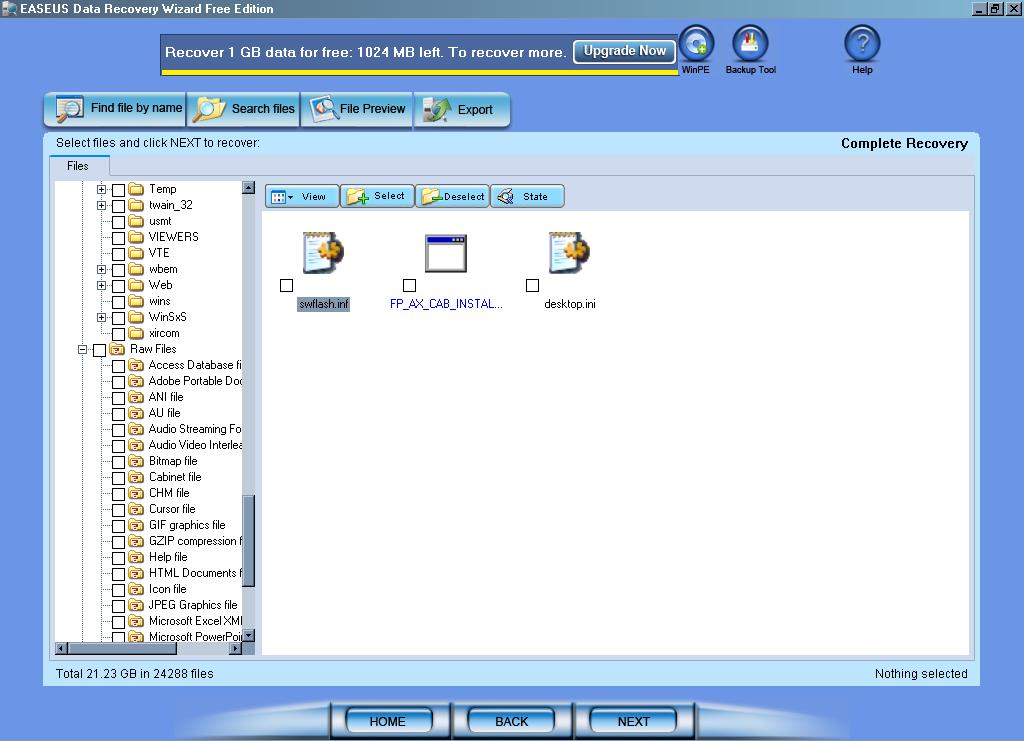Screen dimensions: 1024x741
Task: Click the VIEWERS folder icon
Action: click(x=136, y=237)
